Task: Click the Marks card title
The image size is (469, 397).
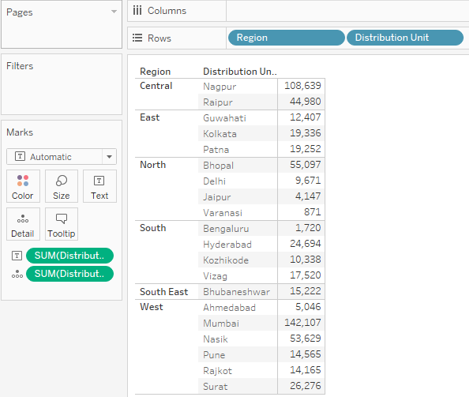Action: pyautogui.click(x=20, y=132)
